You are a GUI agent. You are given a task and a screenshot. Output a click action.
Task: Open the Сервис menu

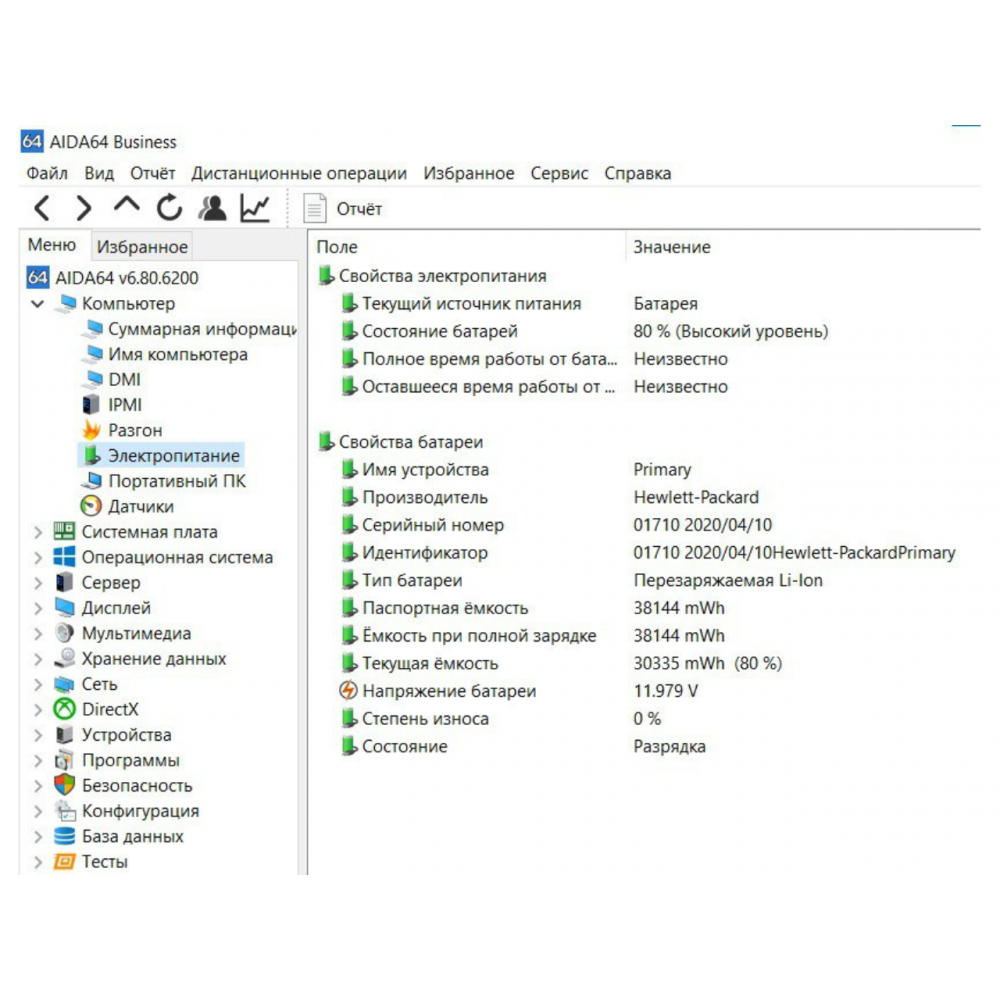tap(559, 173)
